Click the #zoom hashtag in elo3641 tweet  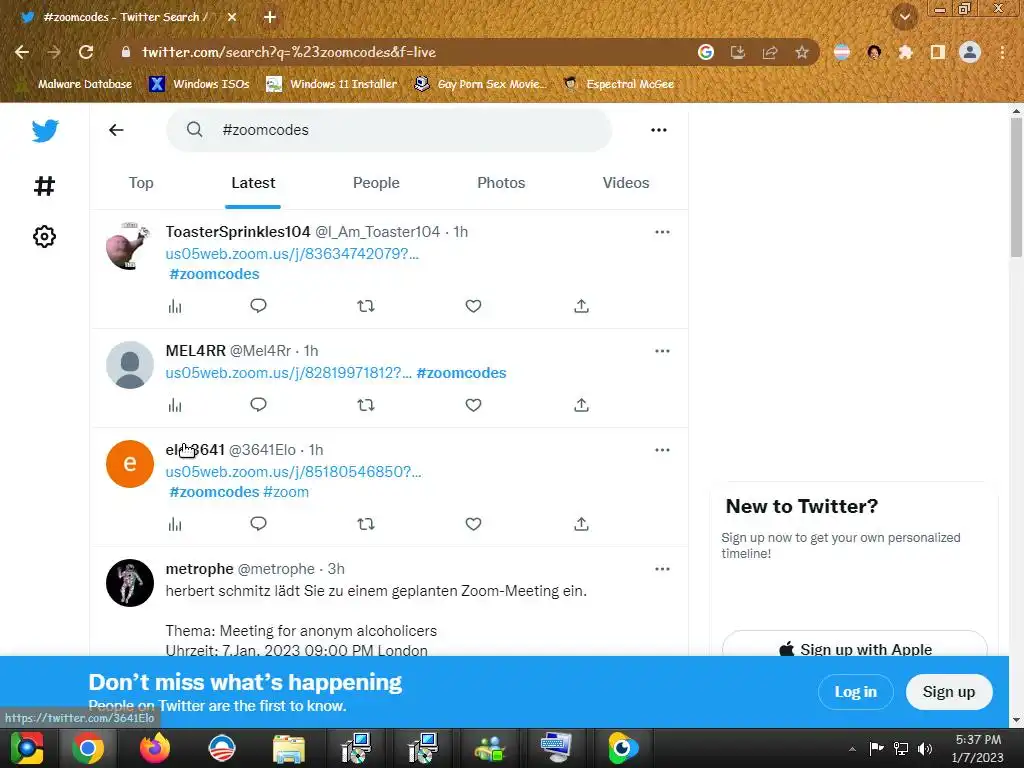286,492
